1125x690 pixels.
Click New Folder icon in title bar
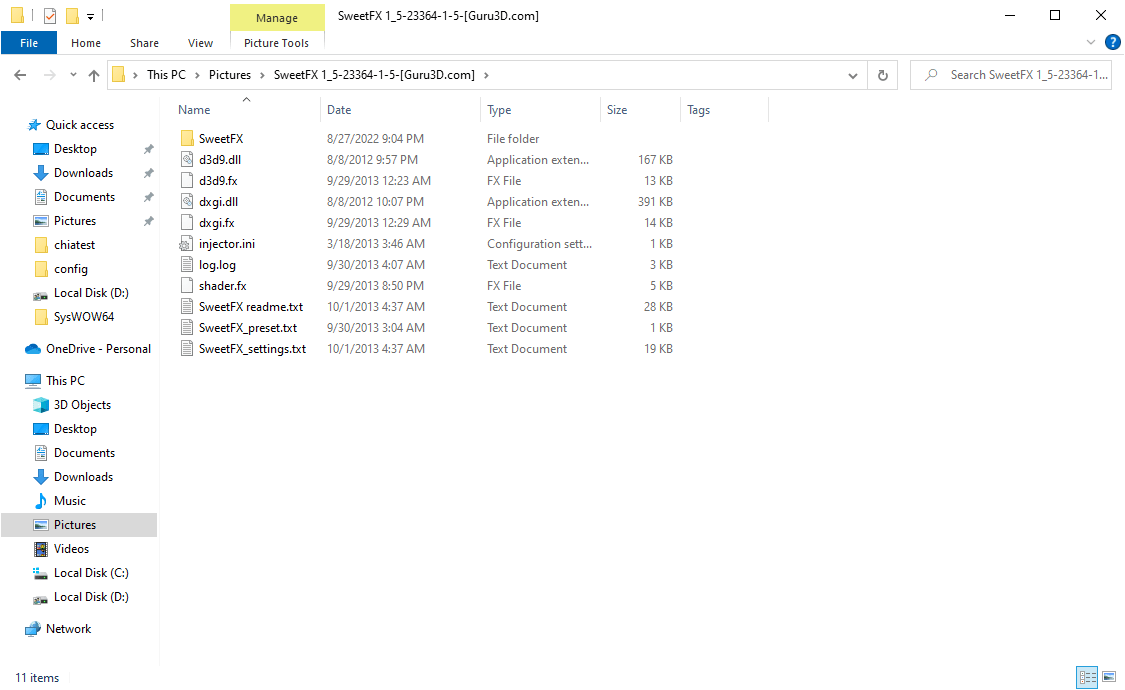(x=72, y=15)
